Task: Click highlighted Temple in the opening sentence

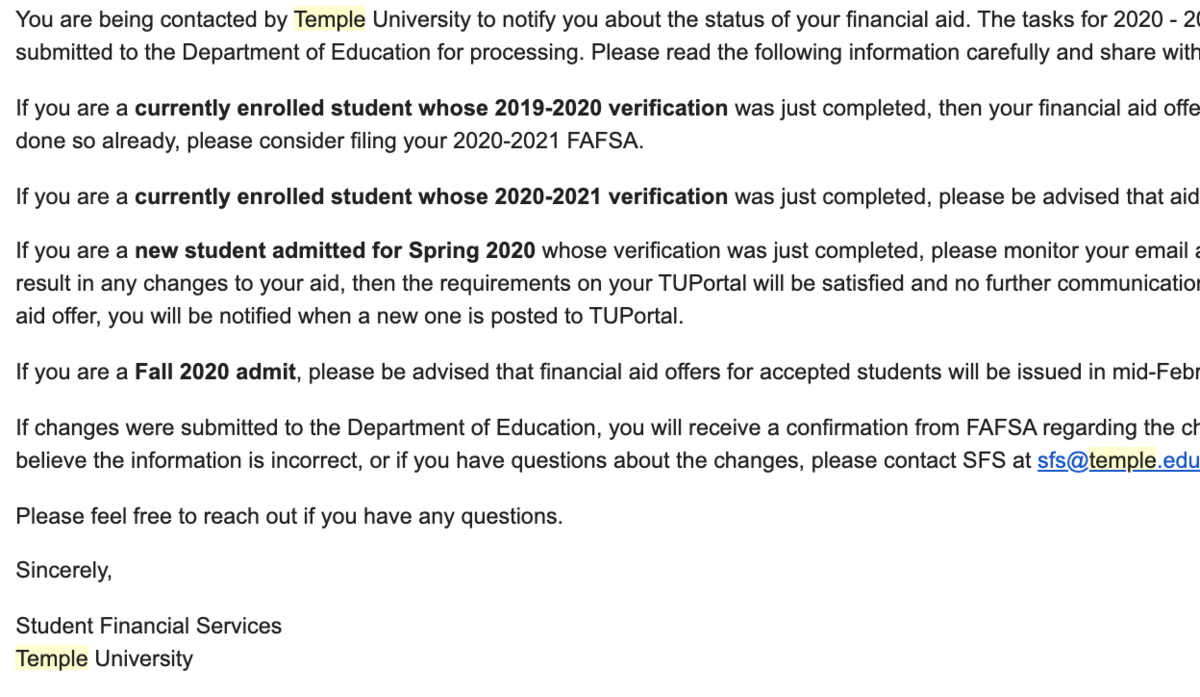Action: (x=330, y=20)
